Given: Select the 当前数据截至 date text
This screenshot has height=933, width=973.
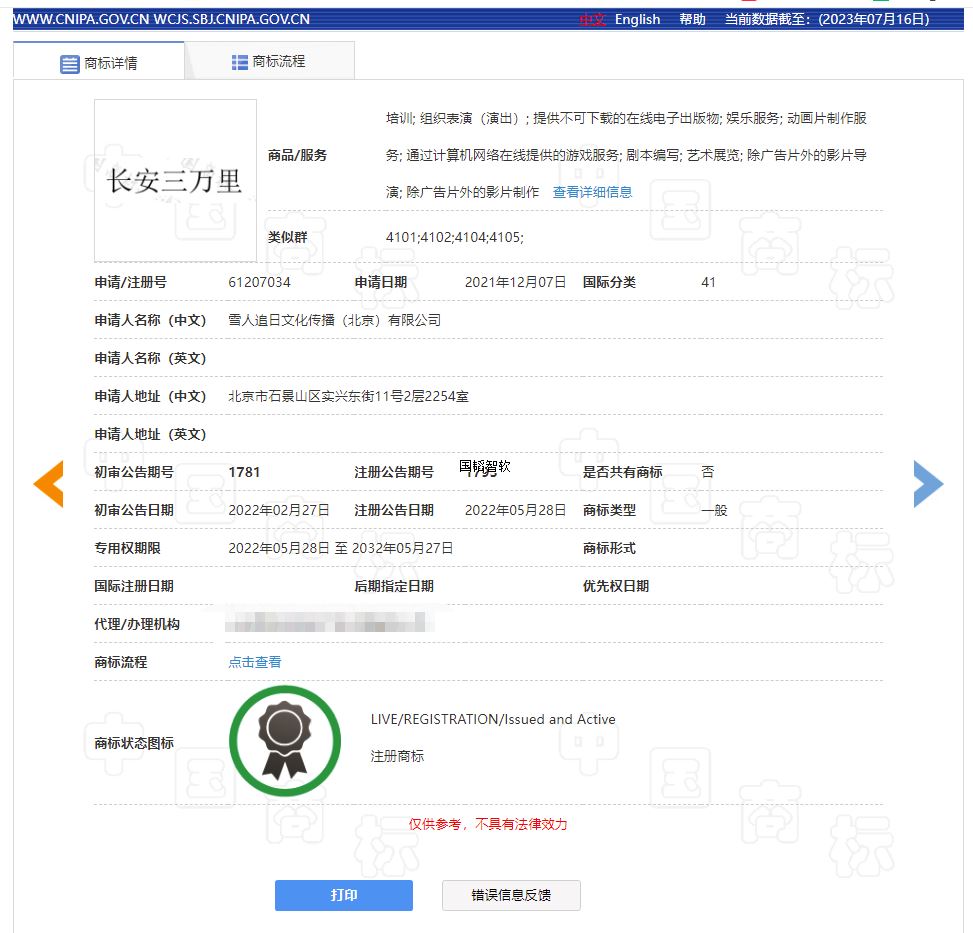Looking at the screenshot, I should [x=827, y=19].
